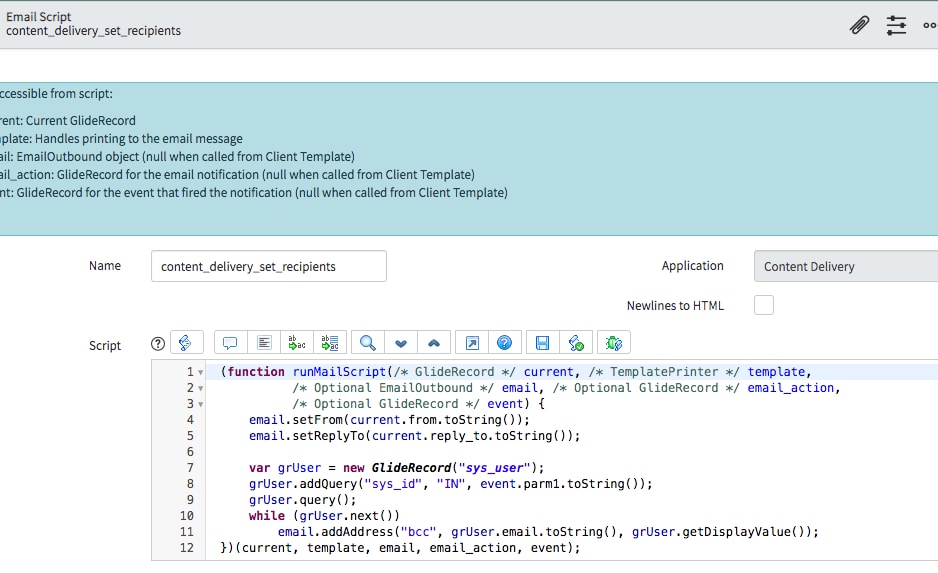The width and height of the screenshot is (938, 573).
Task: Place cursor on grUser.query() line
Action: 303,500
